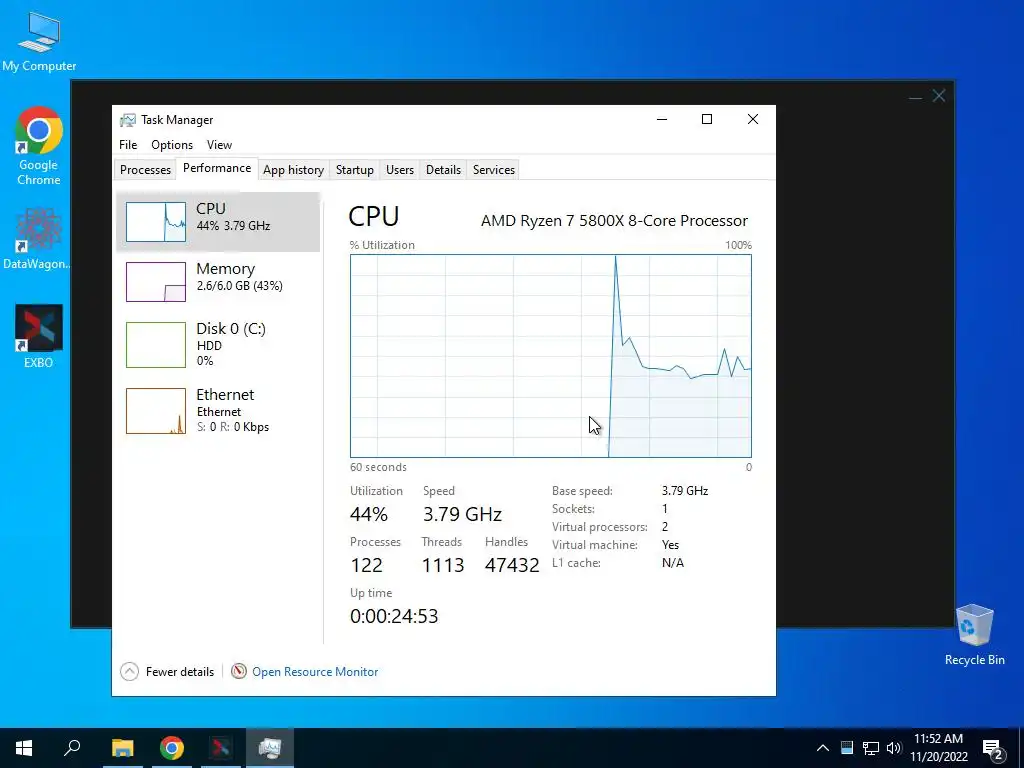Open the volume speaker tray icon
This screenshot has height=768, width=1024.
pos(893,748)
